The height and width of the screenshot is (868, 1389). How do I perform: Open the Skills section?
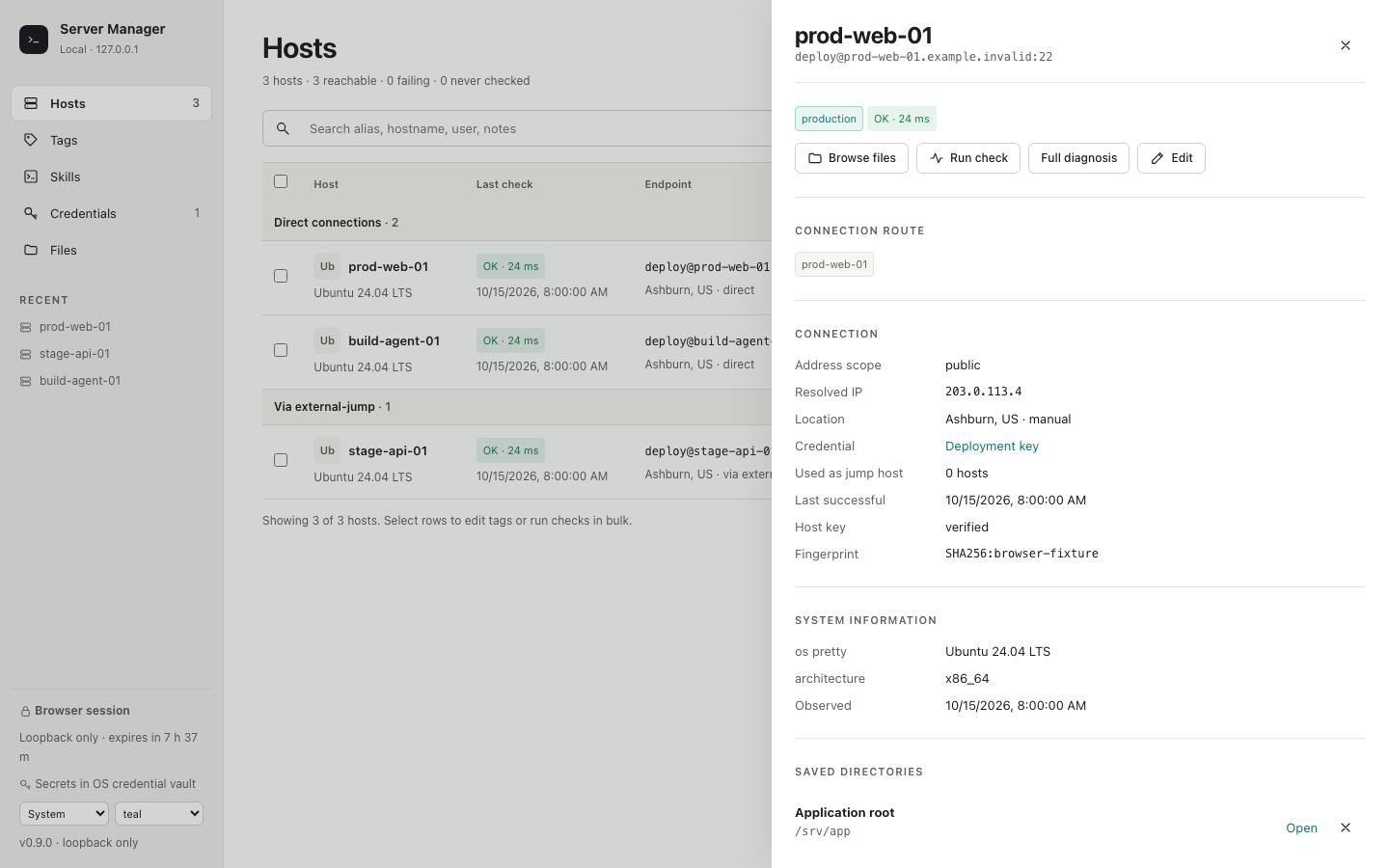click(x=112, y=176)
